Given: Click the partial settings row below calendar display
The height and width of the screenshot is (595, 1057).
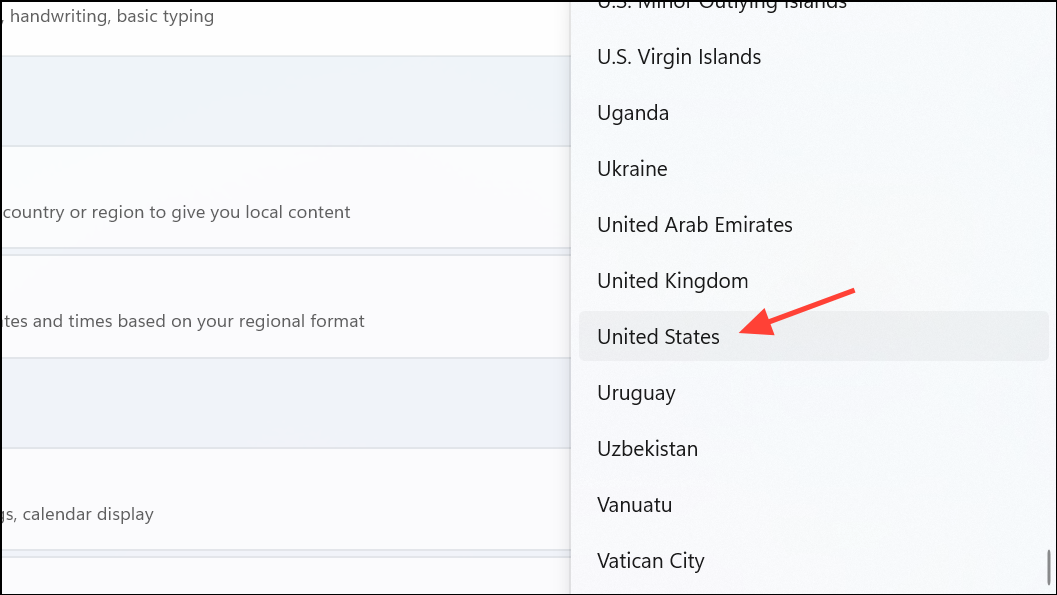Looking at the screenshot, I should point(280,576).
